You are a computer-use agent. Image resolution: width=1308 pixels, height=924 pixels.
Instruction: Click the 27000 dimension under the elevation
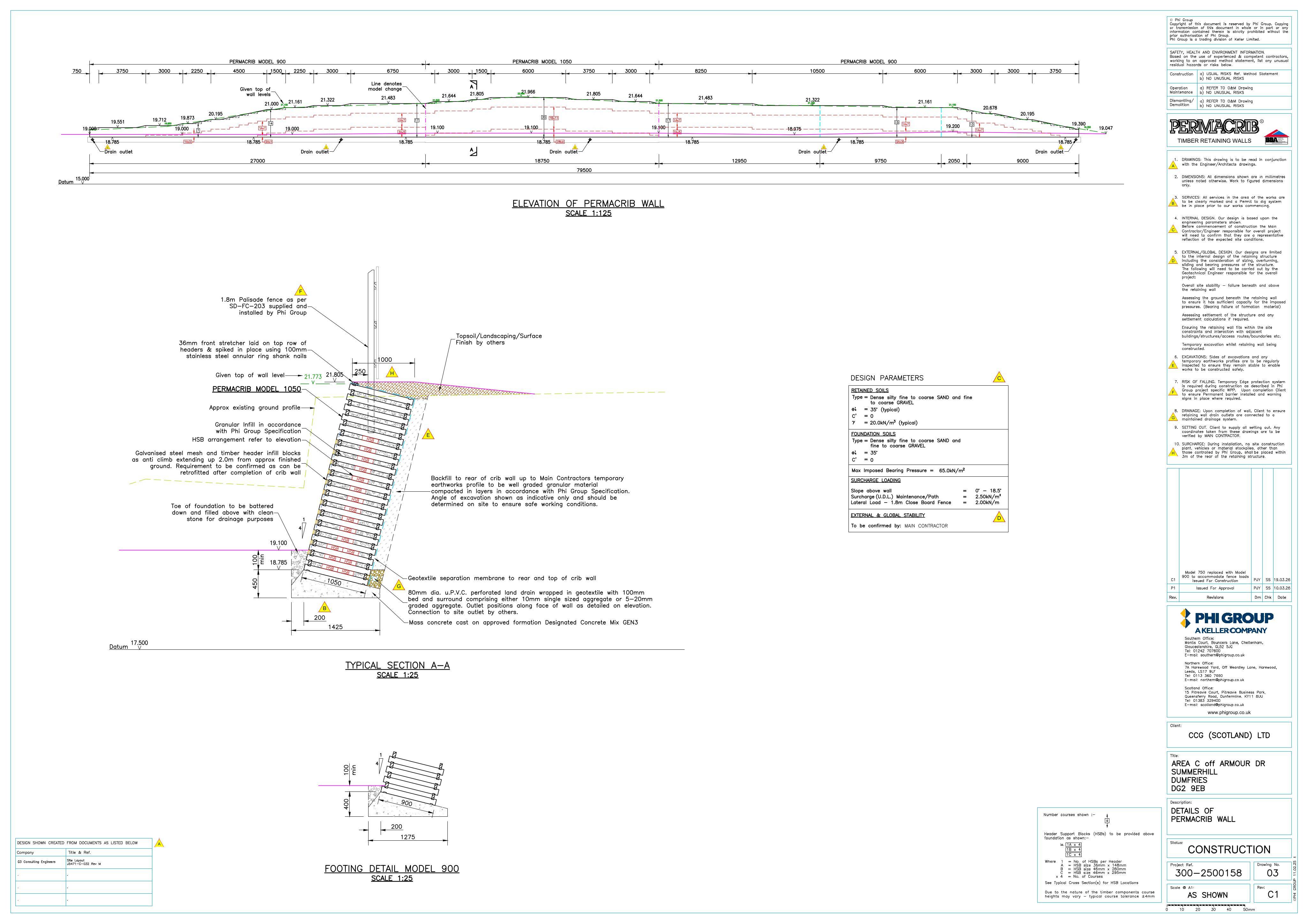pyautogui.click(x=257, y=161)
